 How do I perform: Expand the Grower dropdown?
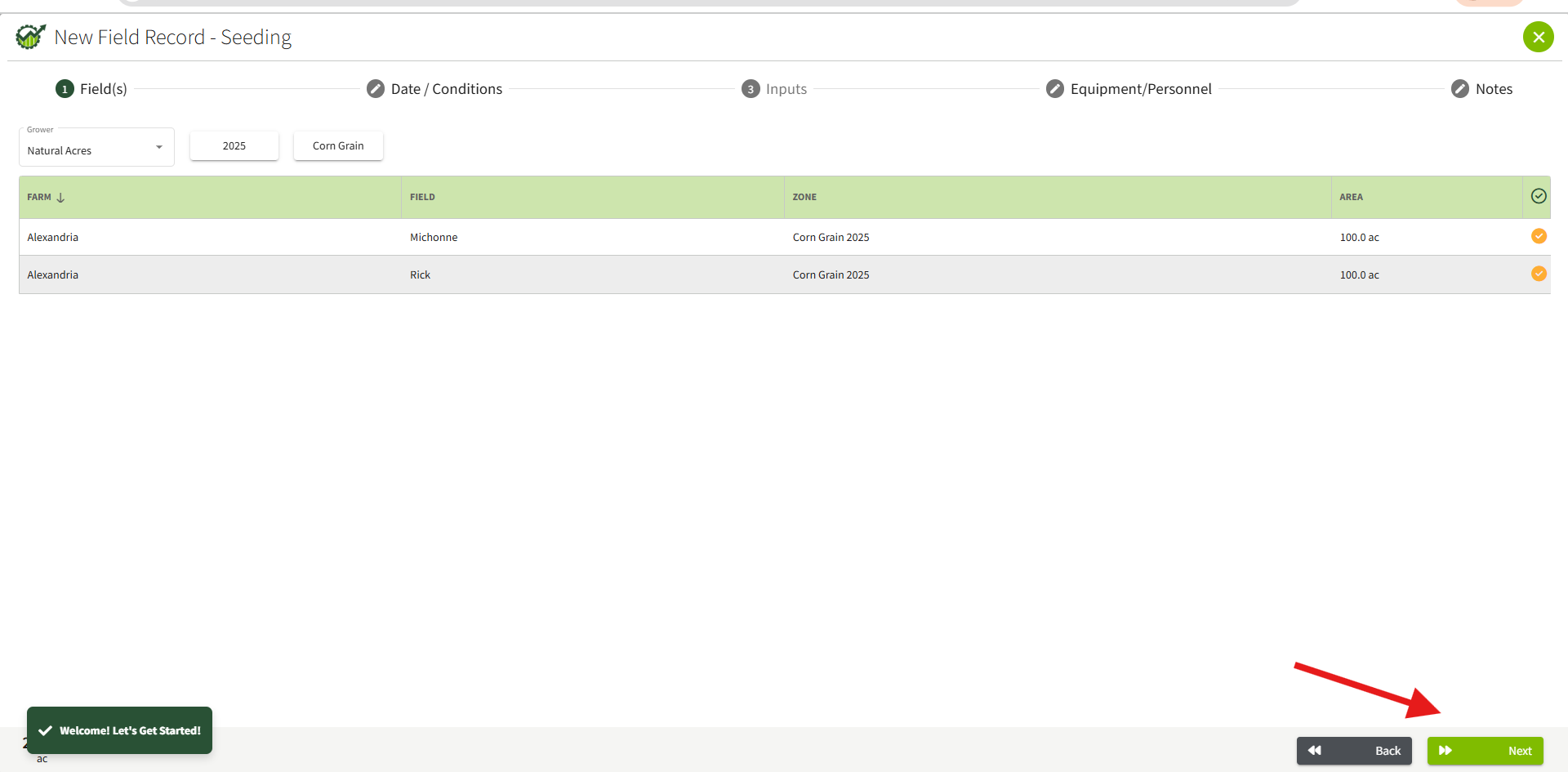(96, 148)
